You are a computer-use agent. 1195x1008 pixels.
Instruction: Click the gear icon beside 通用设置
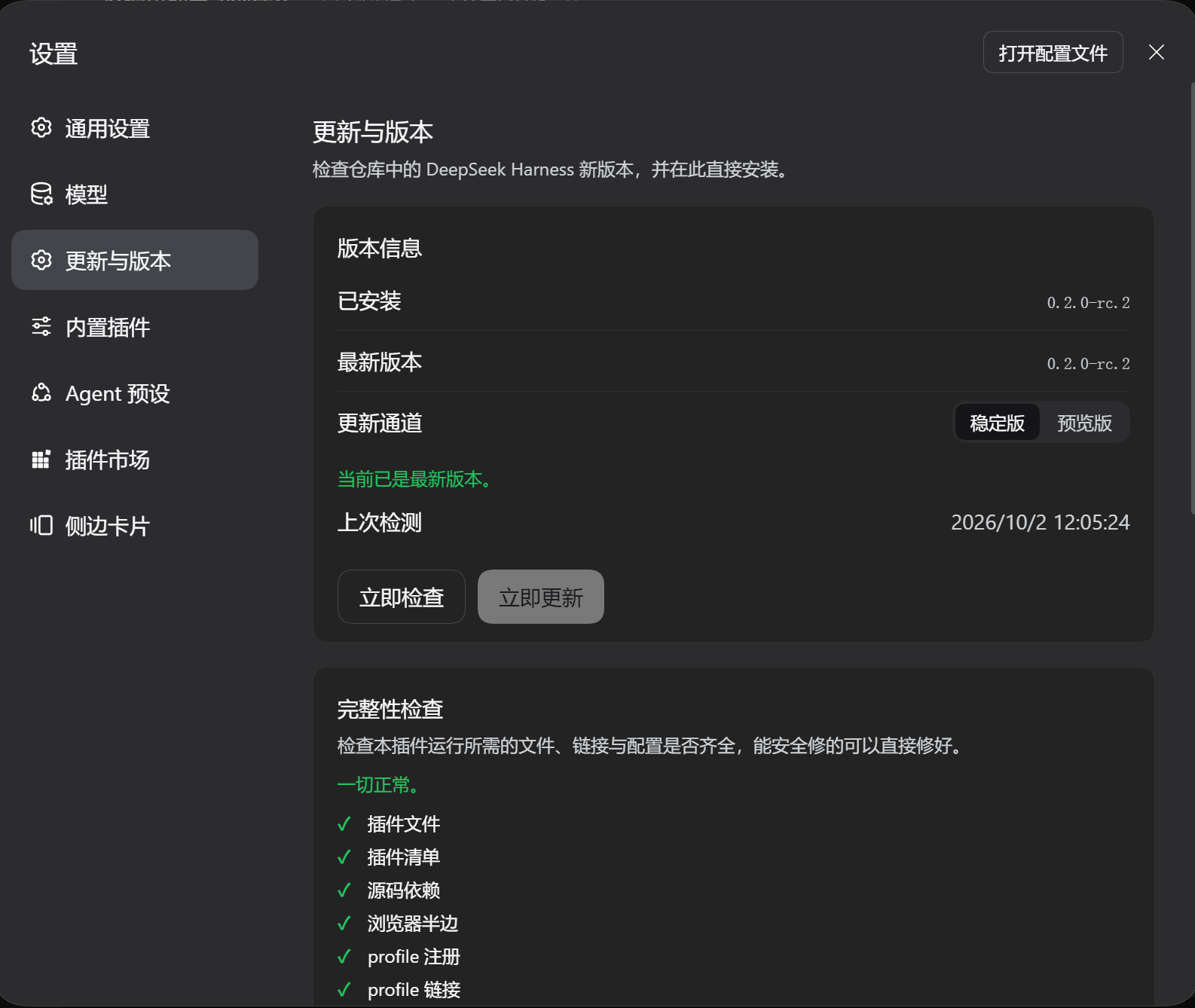coord(41,128)
